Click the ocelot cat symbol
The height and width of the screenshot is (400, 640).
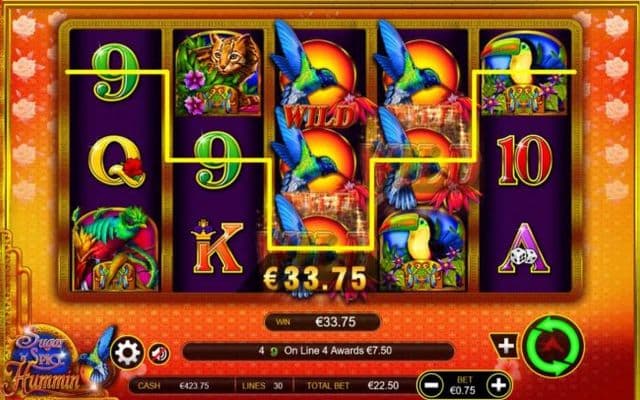(218, 74)
